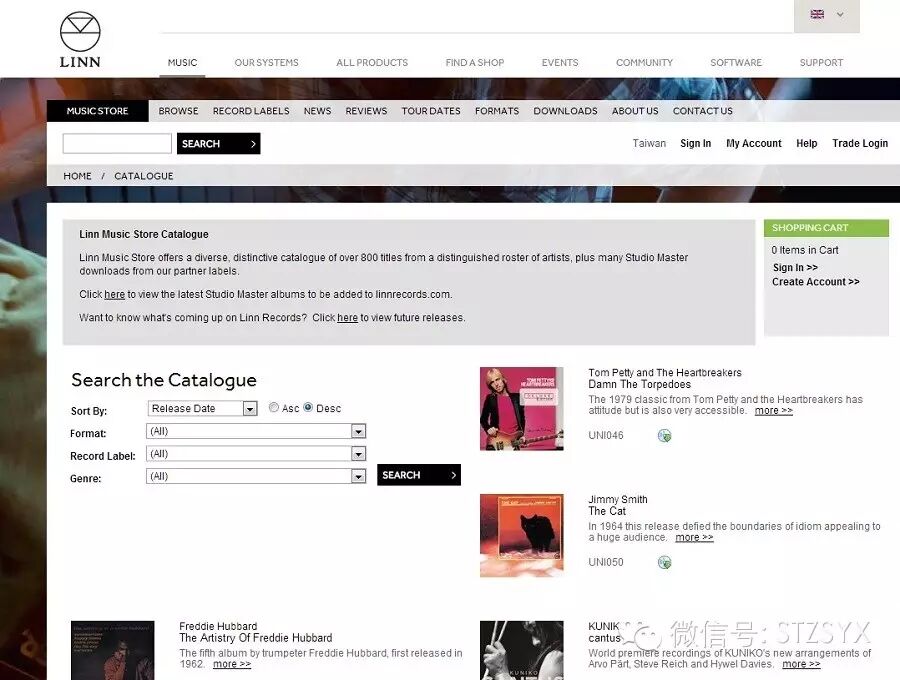The image size is (900, 680).
Task: Open Formats page
Action: coord(496,111)
